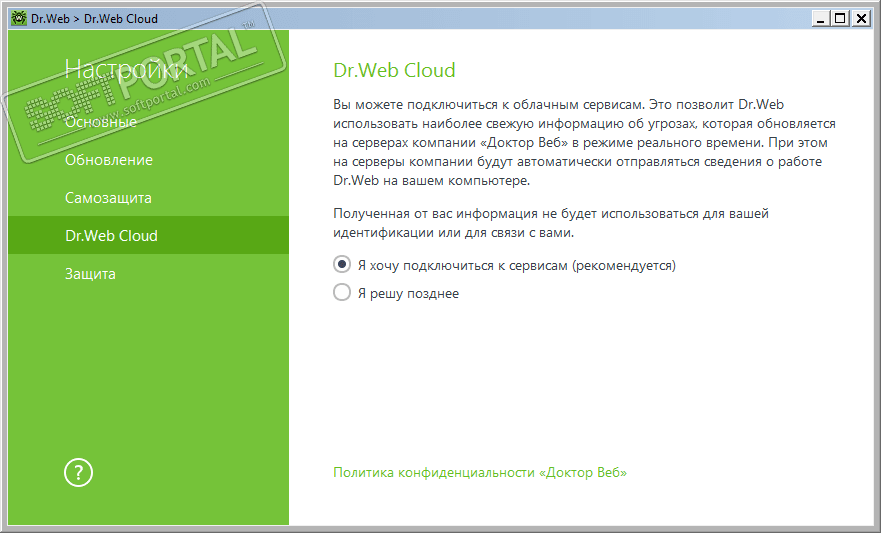The height and width of the screenshot is (533, 881).
Task: Click the 'Dr.Web Cloud' page heading
Action: [394, 70]
